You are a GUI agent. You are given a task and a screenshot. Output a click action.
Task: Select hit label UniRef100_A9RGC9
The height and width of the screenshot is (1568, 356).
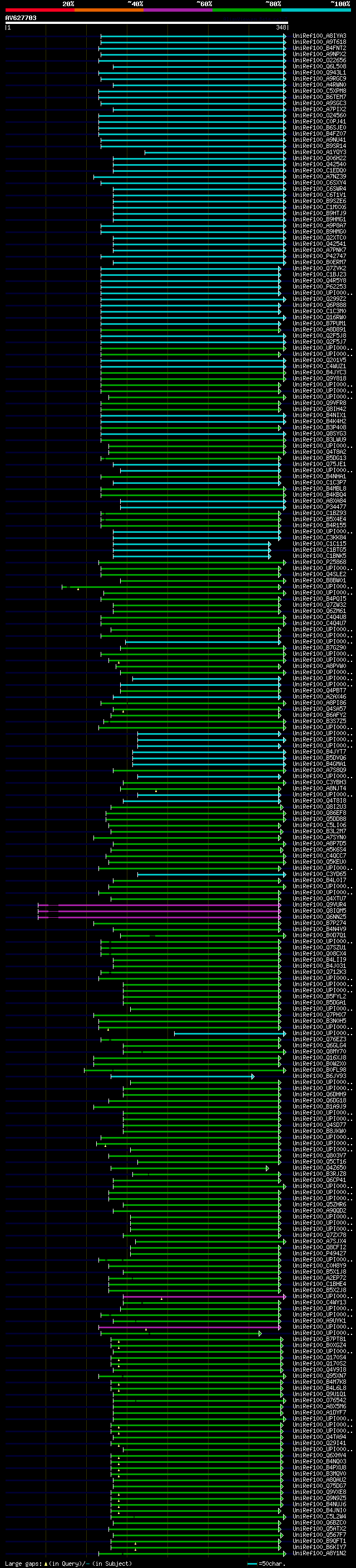pos(319,78)
